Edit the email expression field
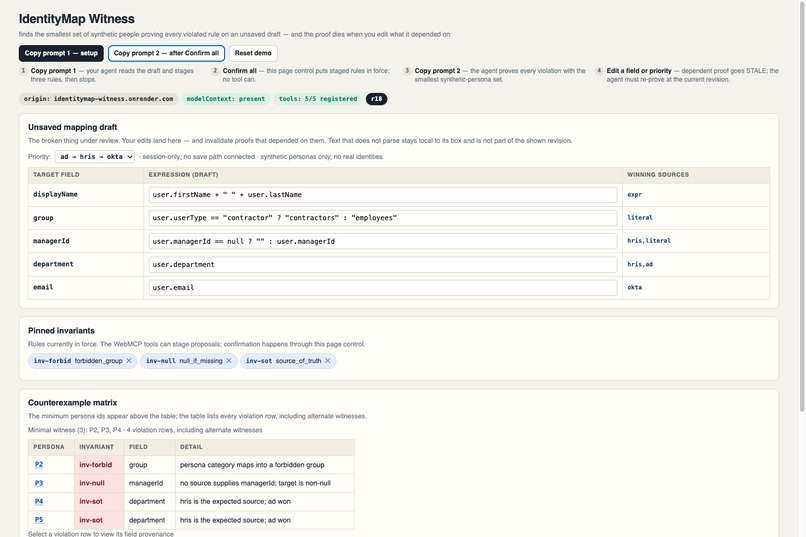Image resolution: width=806 pixels, height=537 pixels. pyautogui.click(x=383, y=287)
